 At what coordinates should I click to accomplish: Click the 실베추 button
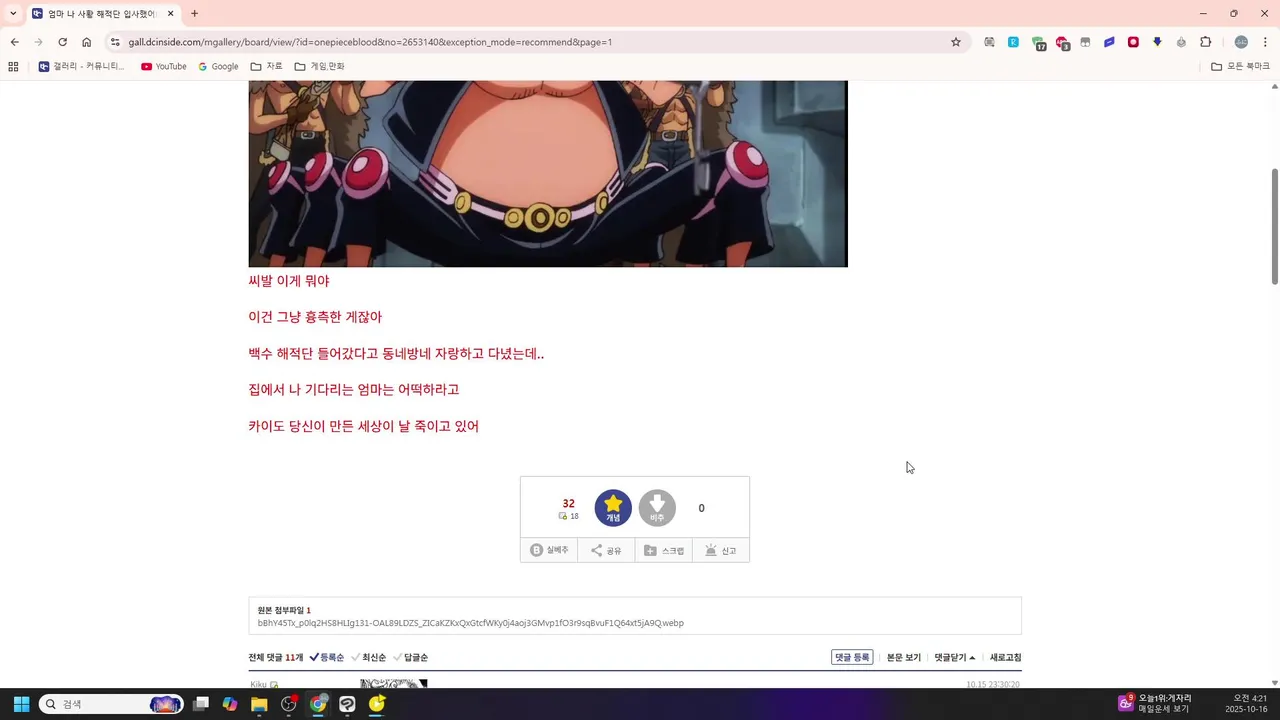pos(549,550)
